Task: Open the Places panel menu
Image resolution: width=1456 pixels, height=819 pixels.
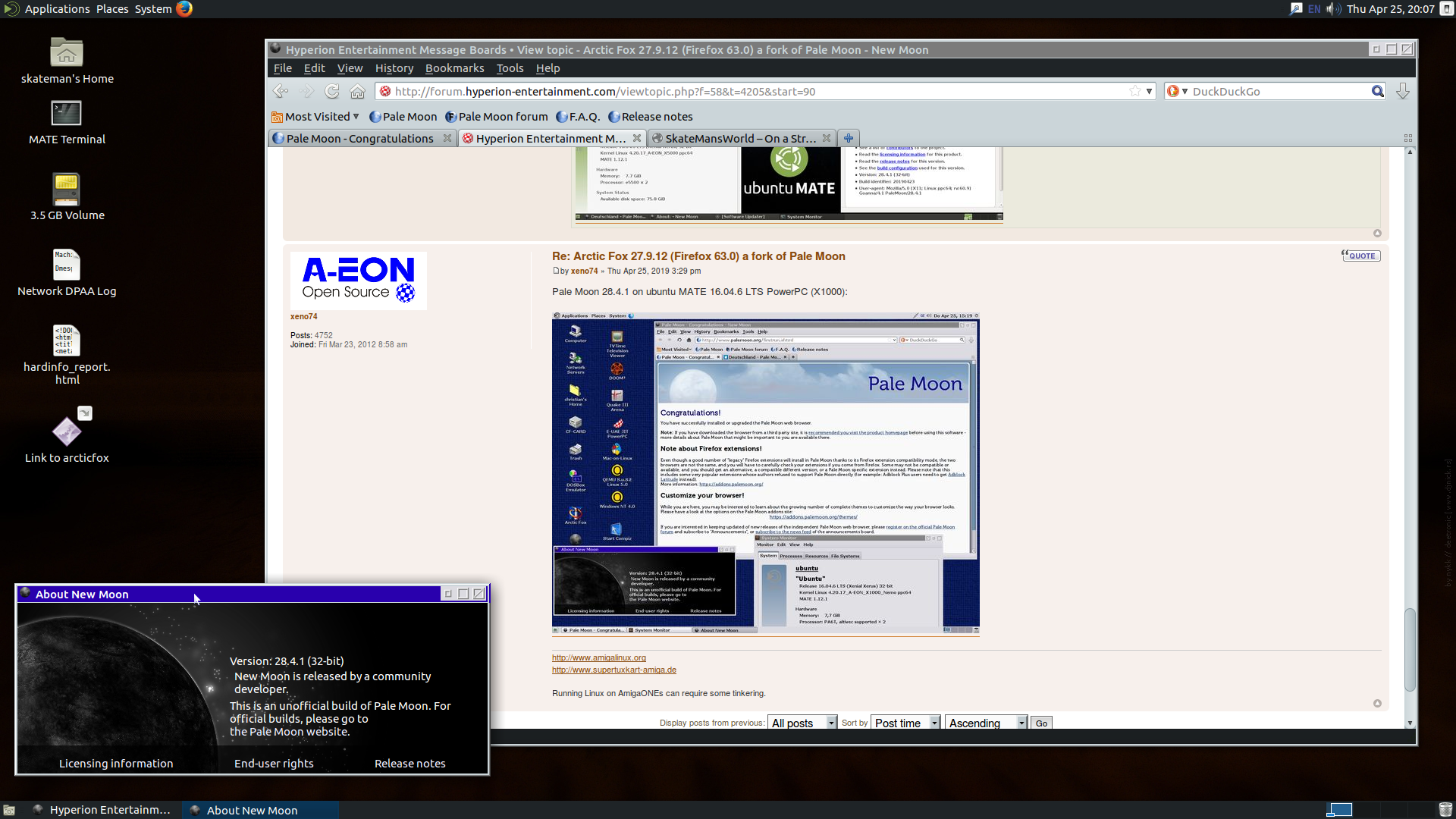Action: pos(112,8)
